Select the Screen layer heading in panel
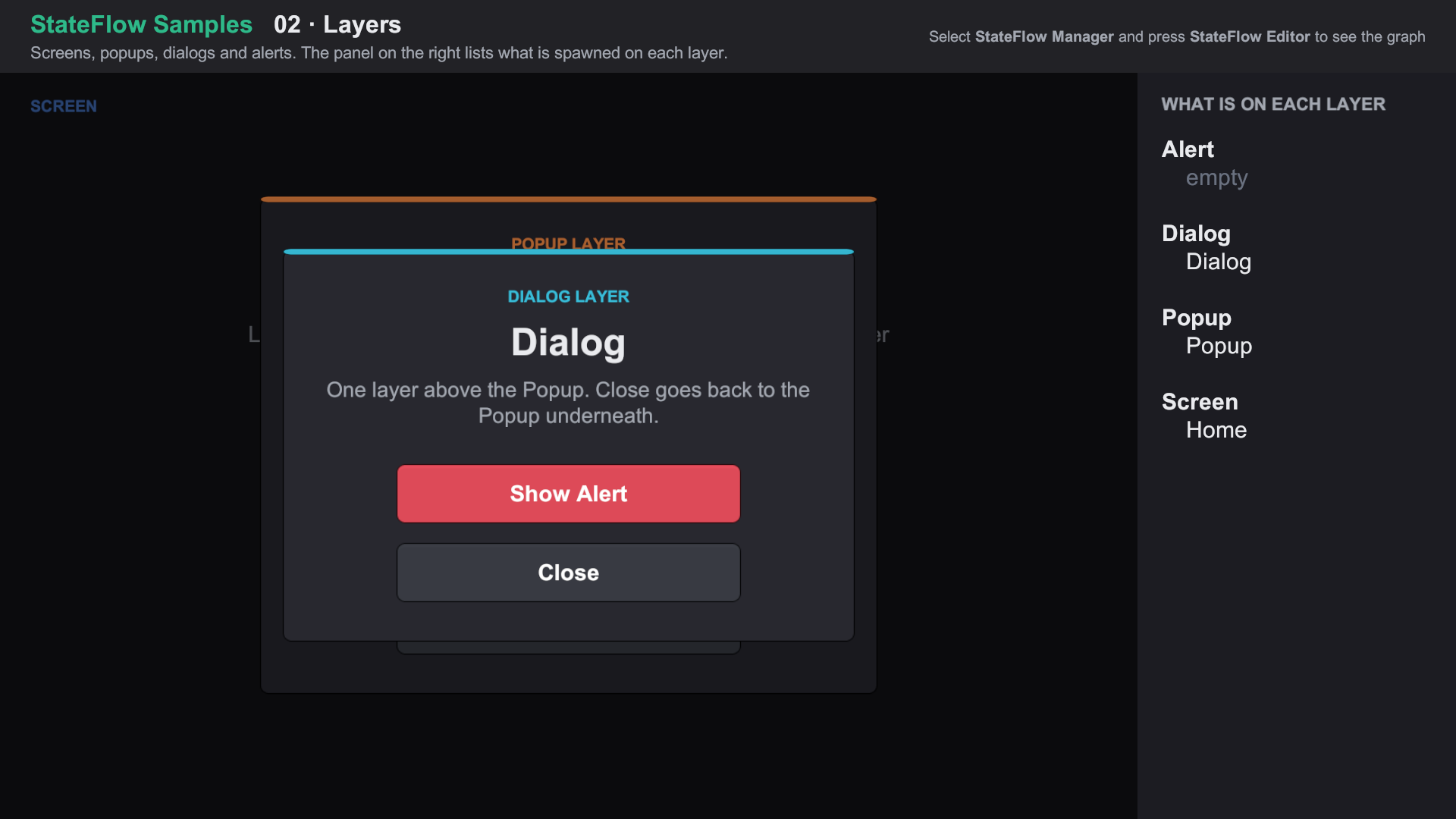Viewport: 1456px width, 819px height. click(1200, 402)
